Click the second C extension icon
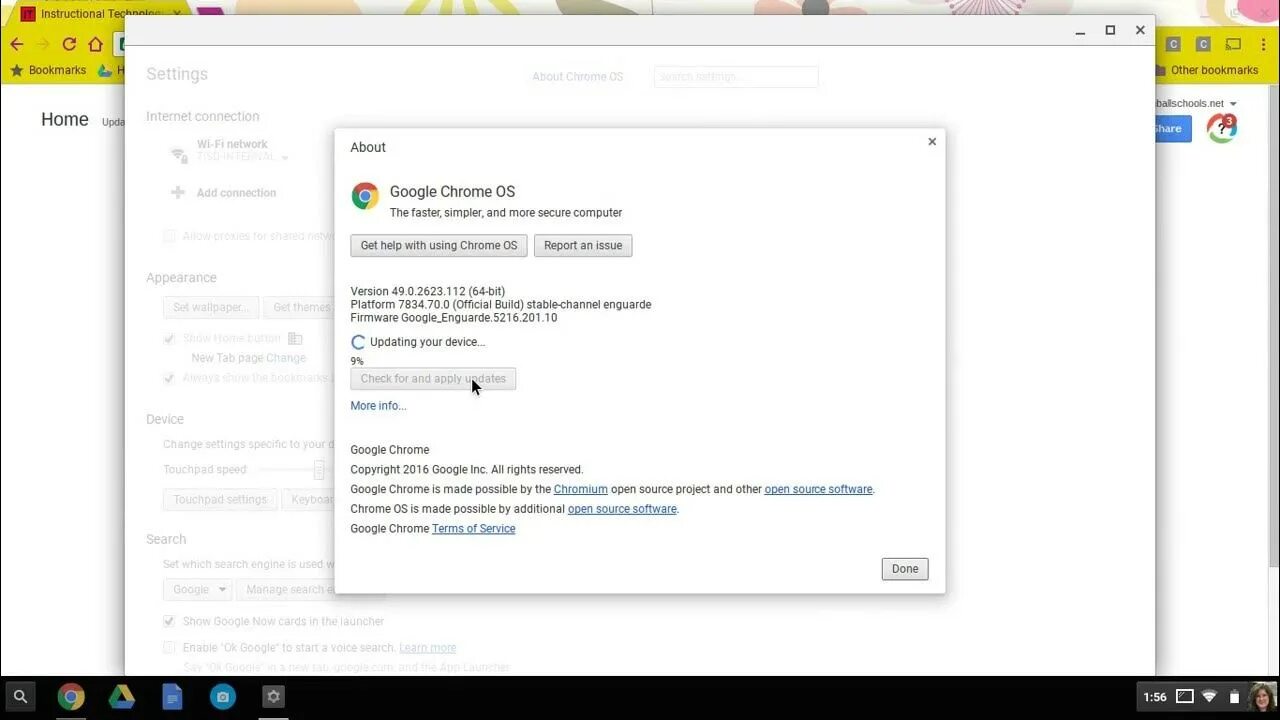1280x720 pixels. tap(1203, 44)
